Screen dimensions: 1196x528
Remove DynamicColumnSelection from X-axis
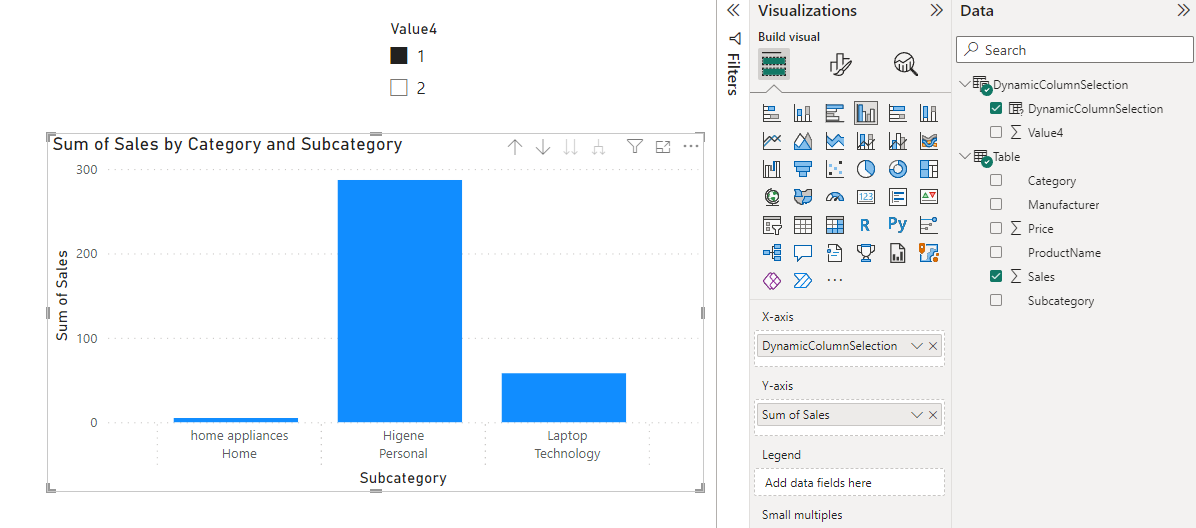(933, 346)
